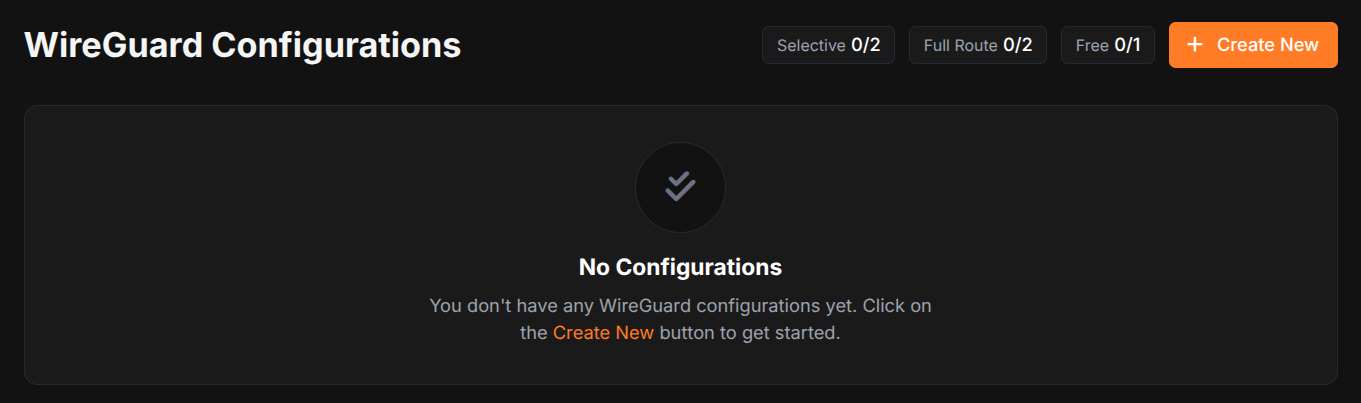Click the plus icon in Create New button

pyautogui.click(x=1194, y=45)
